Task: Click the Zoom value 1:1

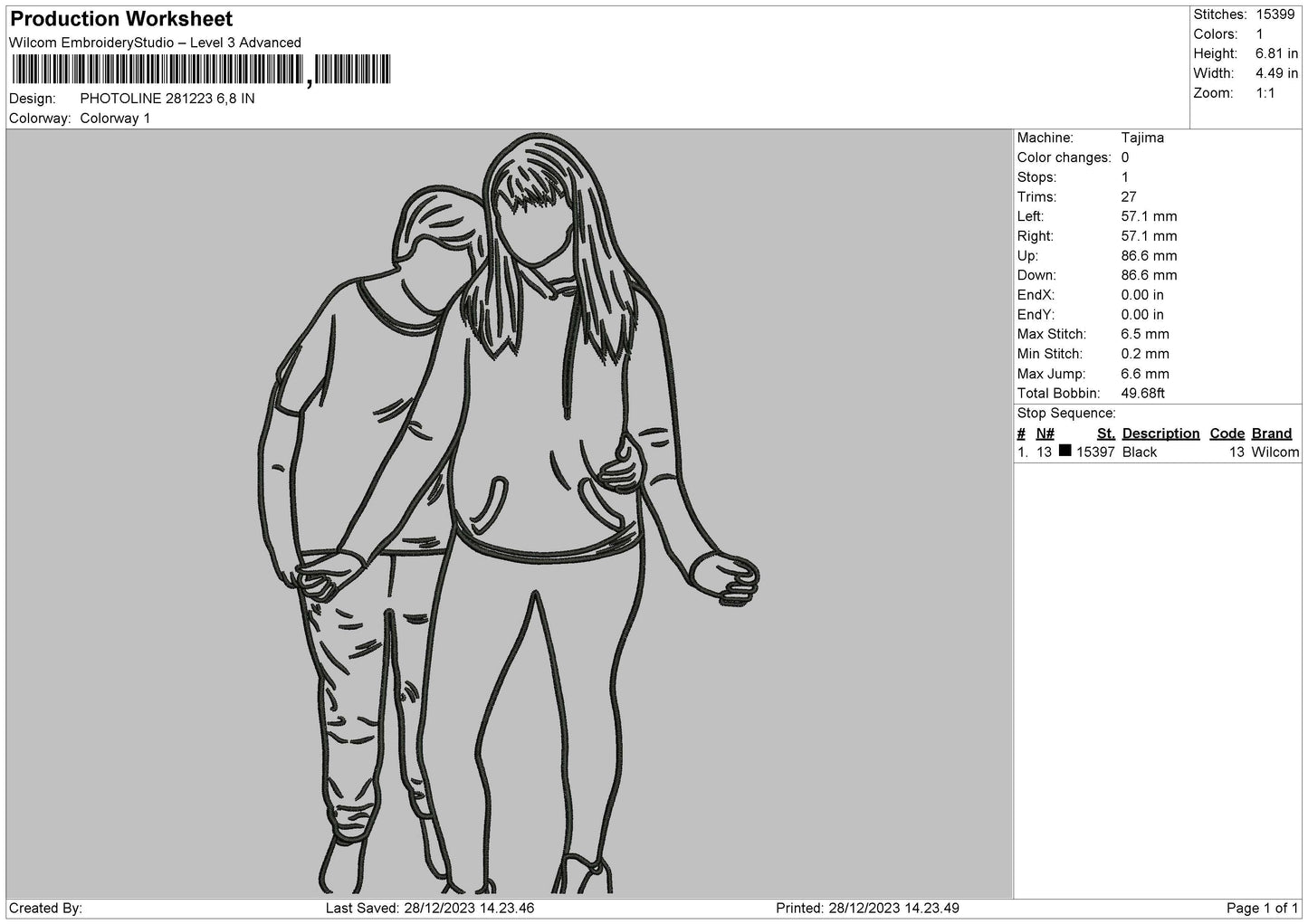Action: tap(1265, 93)
